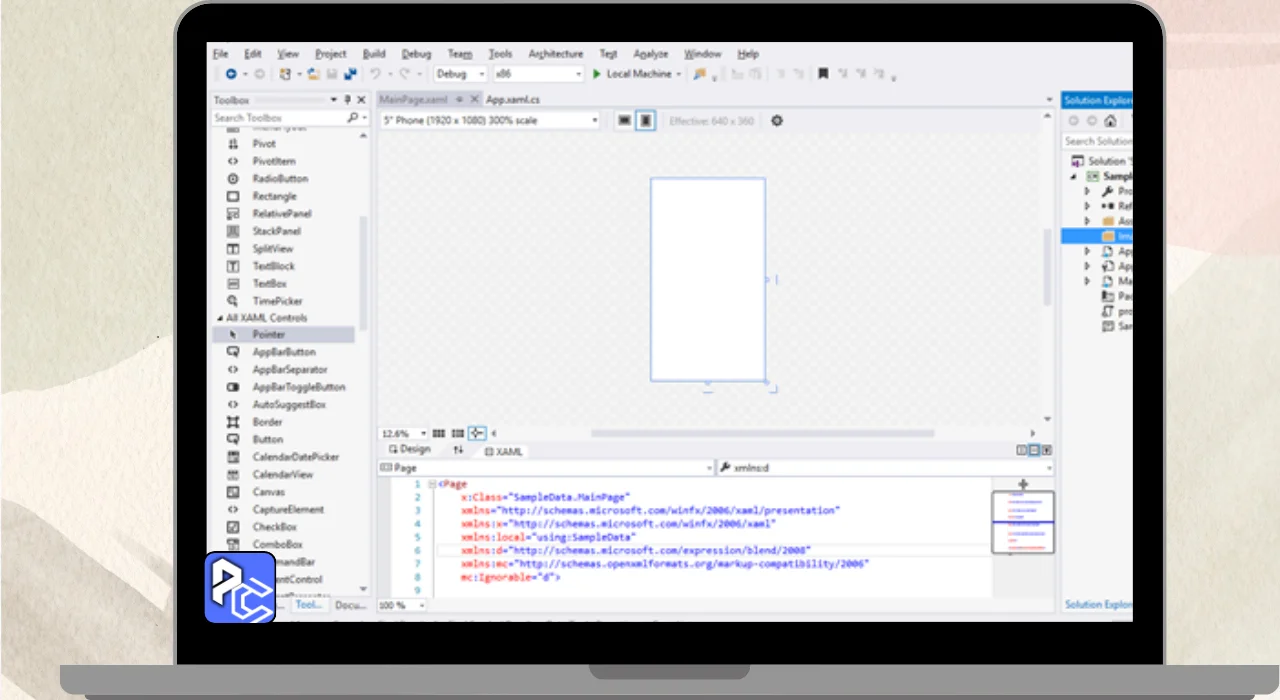This screenshot has width=1280, height=700.
Task: Click the Home icon in Solution Explorer
Action: 1110,121
